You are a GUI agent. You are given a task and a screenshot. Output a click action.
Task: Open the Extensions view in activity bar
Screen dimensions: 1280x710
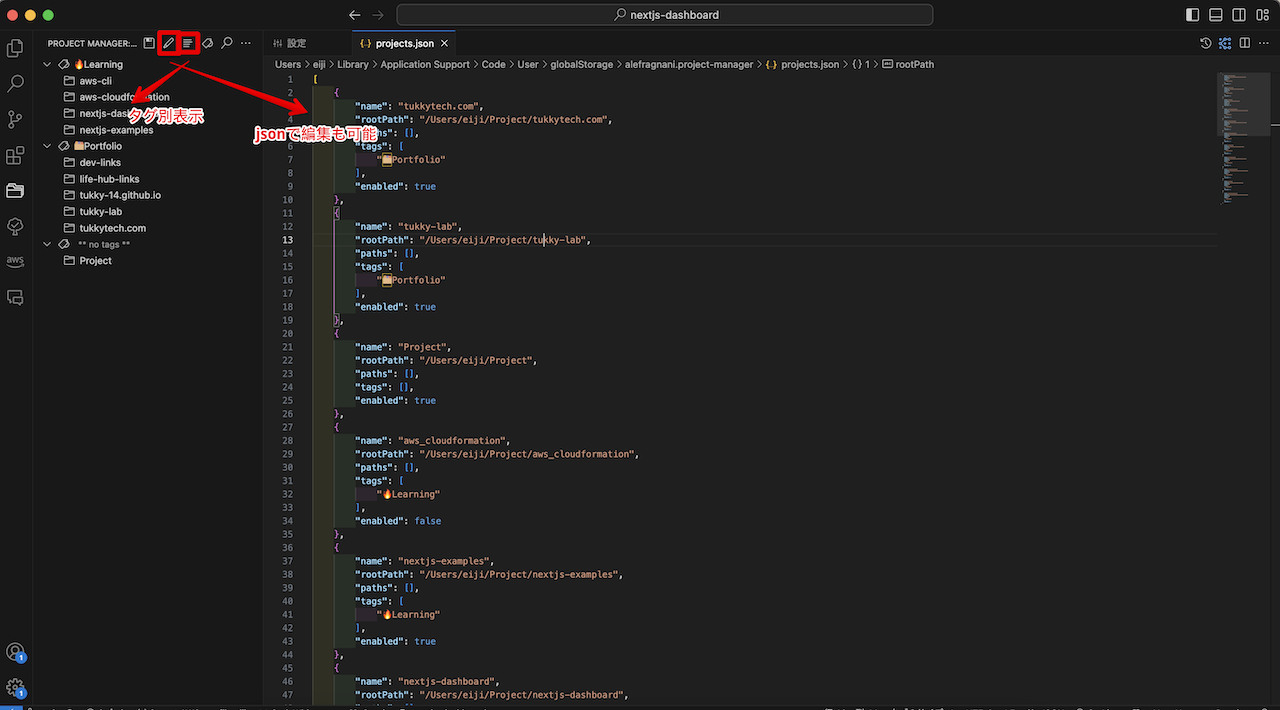pos(15,156)
